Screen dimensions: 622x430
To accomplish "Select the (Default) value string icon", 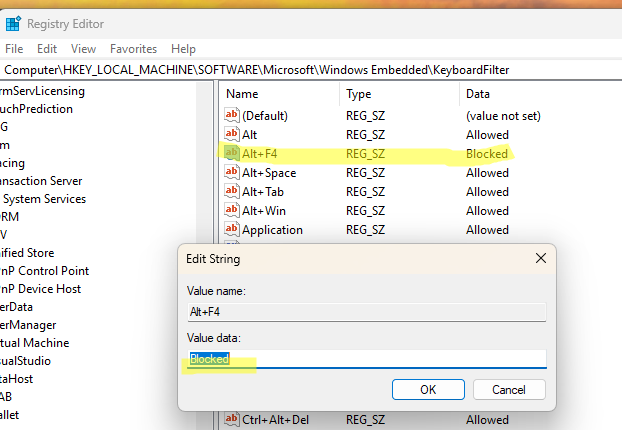I will tap(232, 115).
